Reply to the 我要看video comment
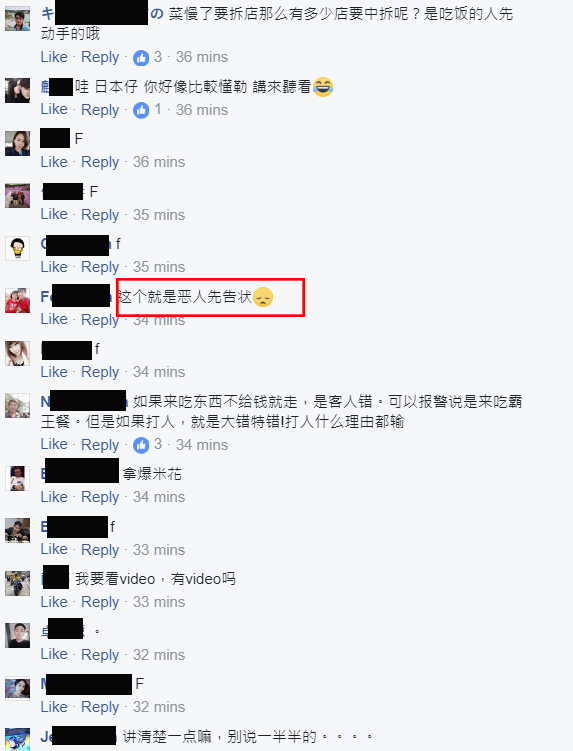 (x=100, y=603)
